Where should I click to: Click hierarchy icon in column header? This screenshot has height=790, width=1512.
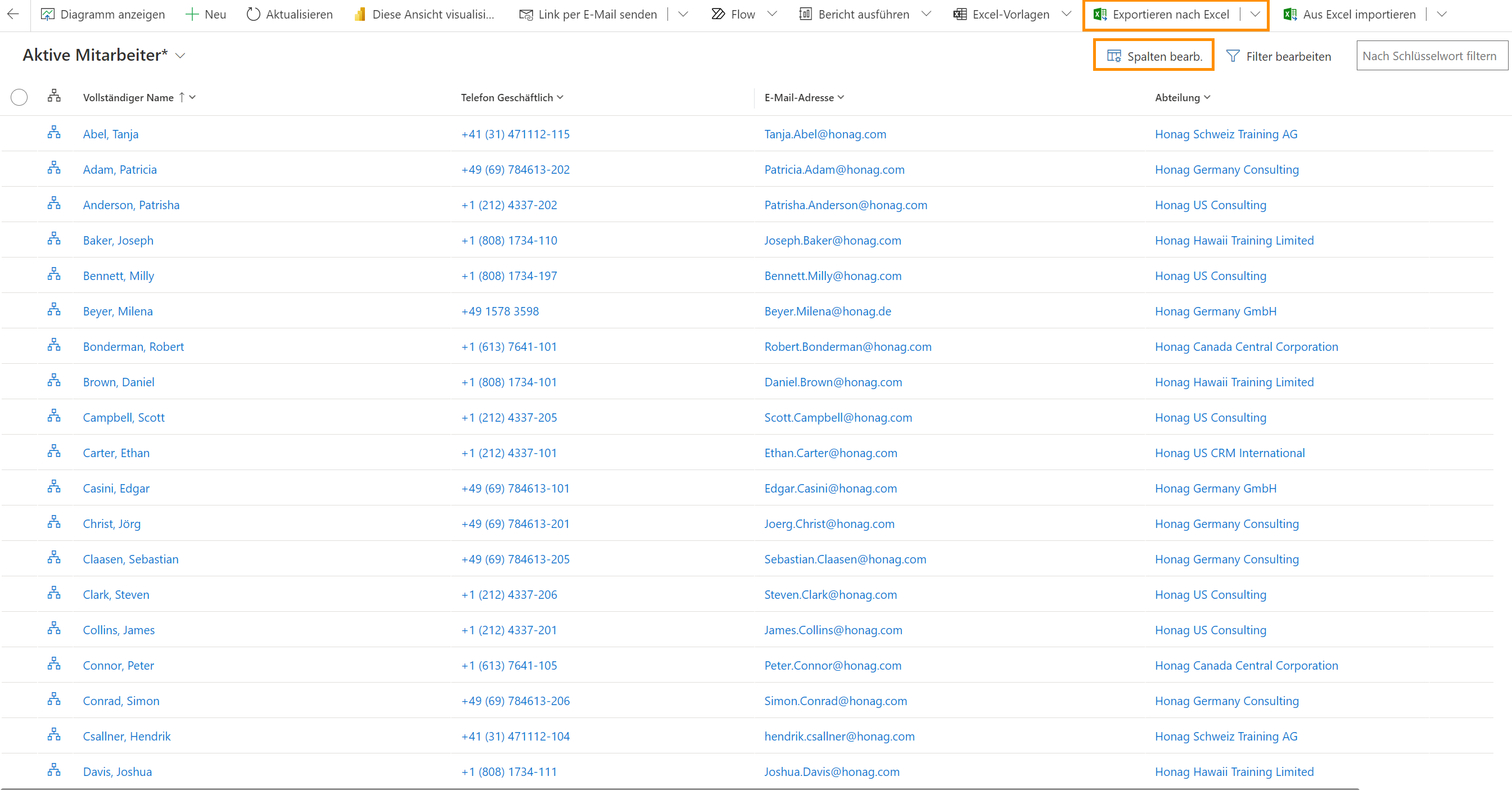54,96
